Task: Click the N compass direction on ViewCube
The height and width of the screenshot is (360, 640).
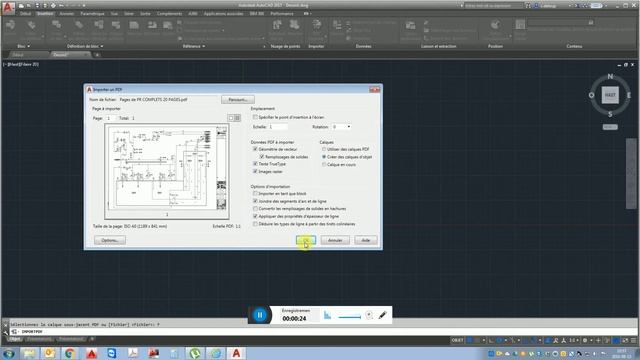Action: (x=610, y=76)
